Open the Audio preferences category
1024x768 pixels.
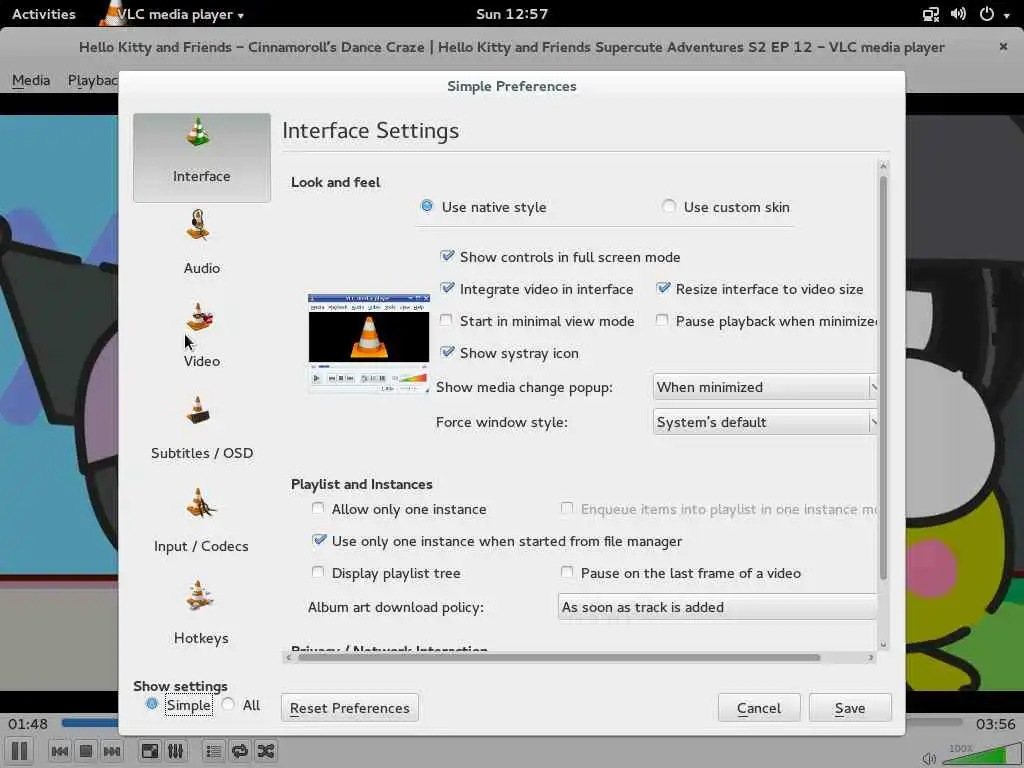tap(201, 242)
